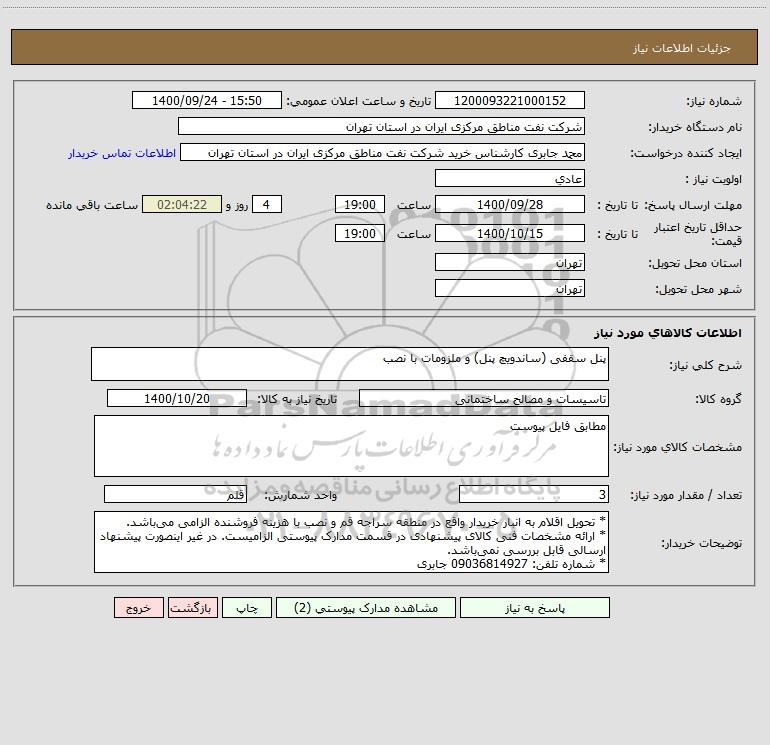Screen dimensions: 770x745
Task: Click the شرح کلی نیاز text box
Action: coord(350,364)
